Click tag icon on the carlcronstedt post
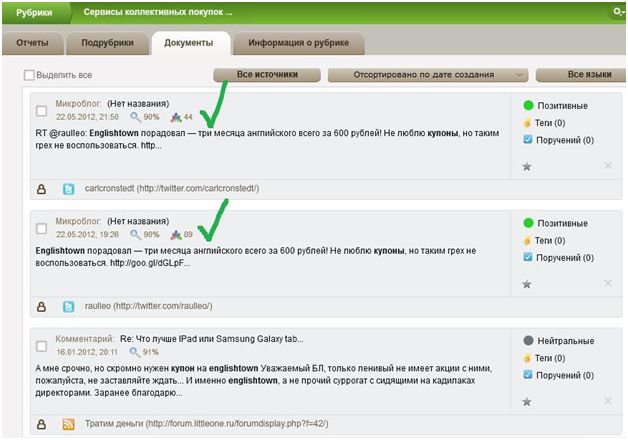This screenshot has height=440, width=628. (527, 123)
